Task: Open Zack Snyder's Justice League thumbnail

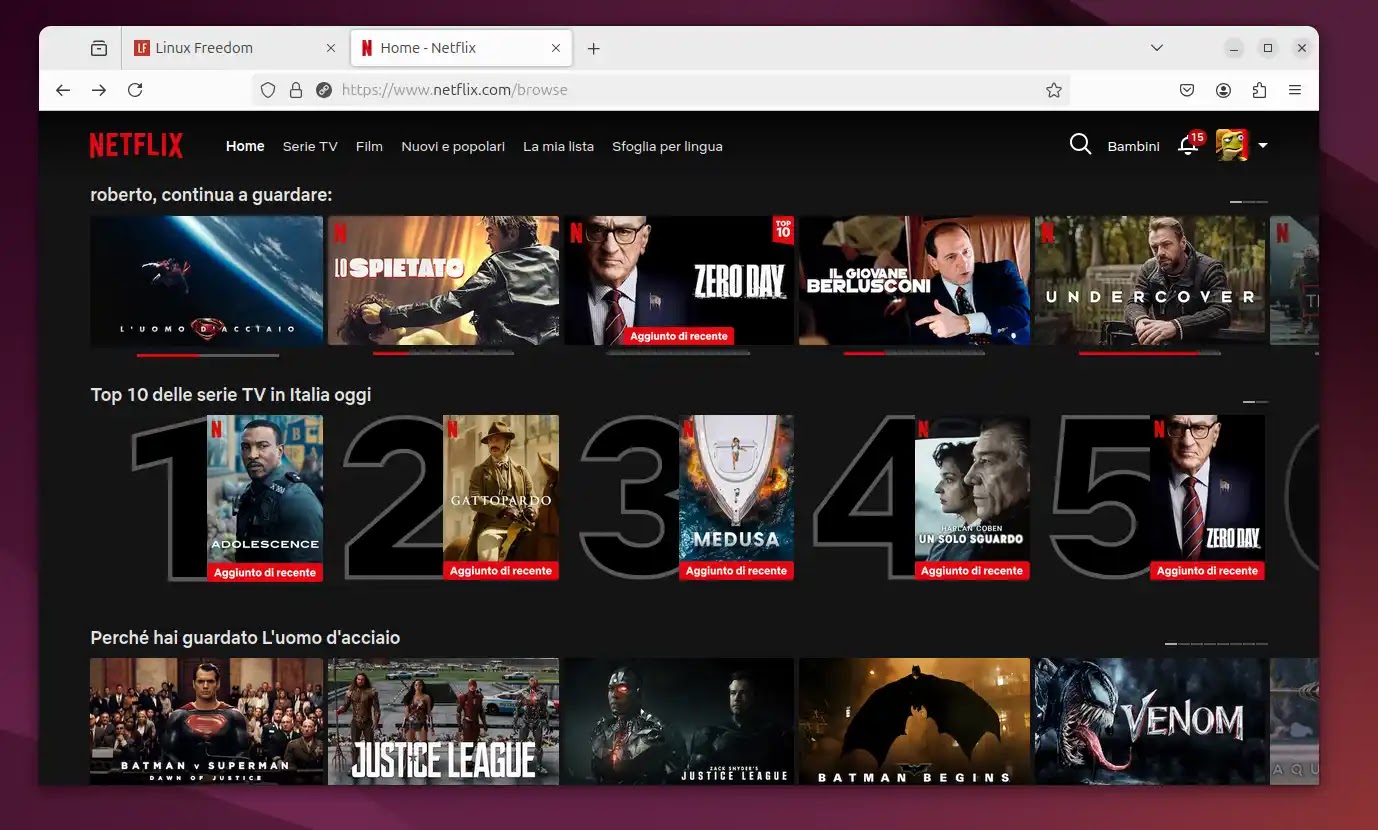Action: (x=679, y=721)
